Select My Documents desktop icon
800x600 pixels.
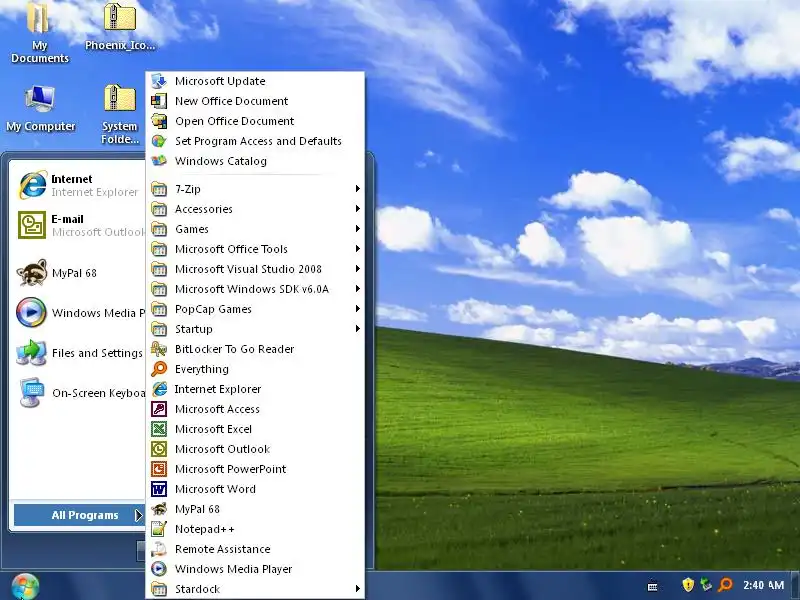(40, 33)
